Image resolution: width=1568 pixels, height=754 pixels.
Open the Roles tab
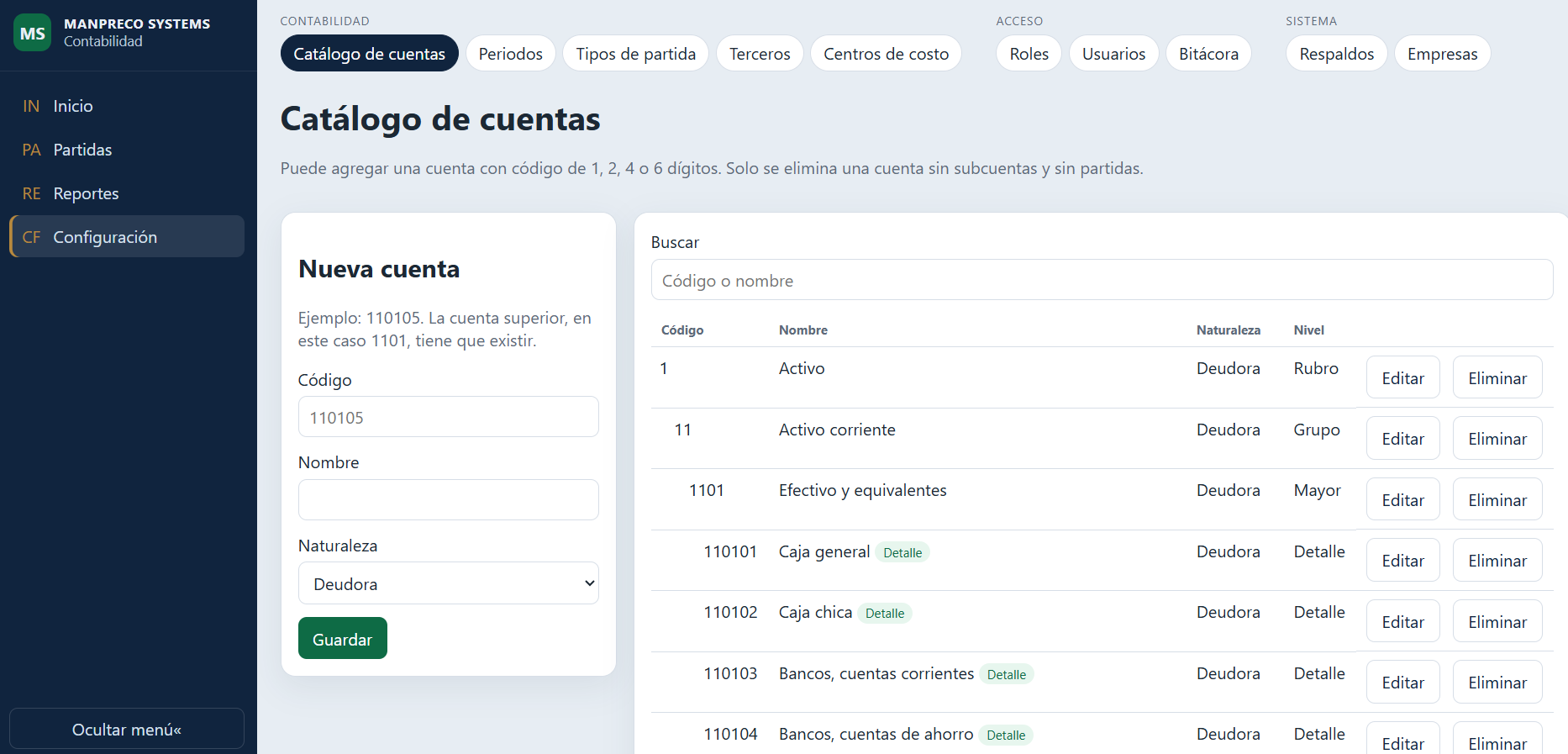tap(1029, 54)
